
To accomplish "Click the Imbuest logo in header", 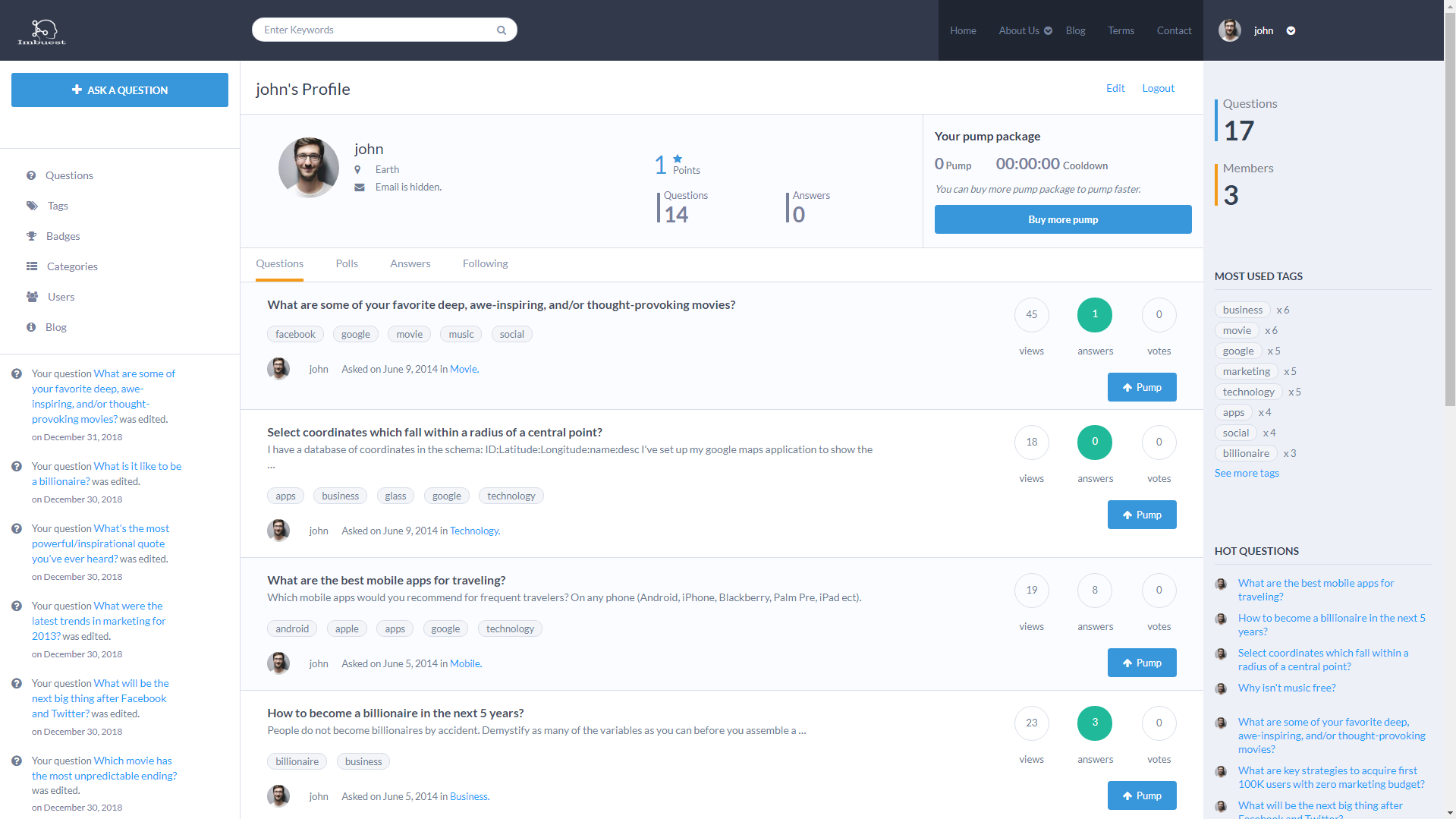I will pos(42,31).
